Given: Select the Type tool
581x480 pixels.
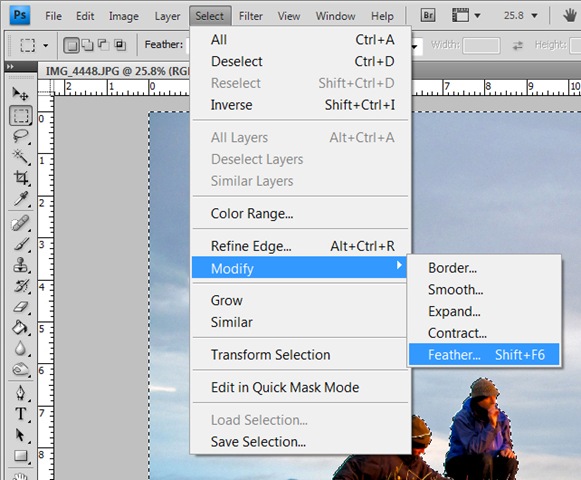Looking at the screenshot, I should click(20, 414).
